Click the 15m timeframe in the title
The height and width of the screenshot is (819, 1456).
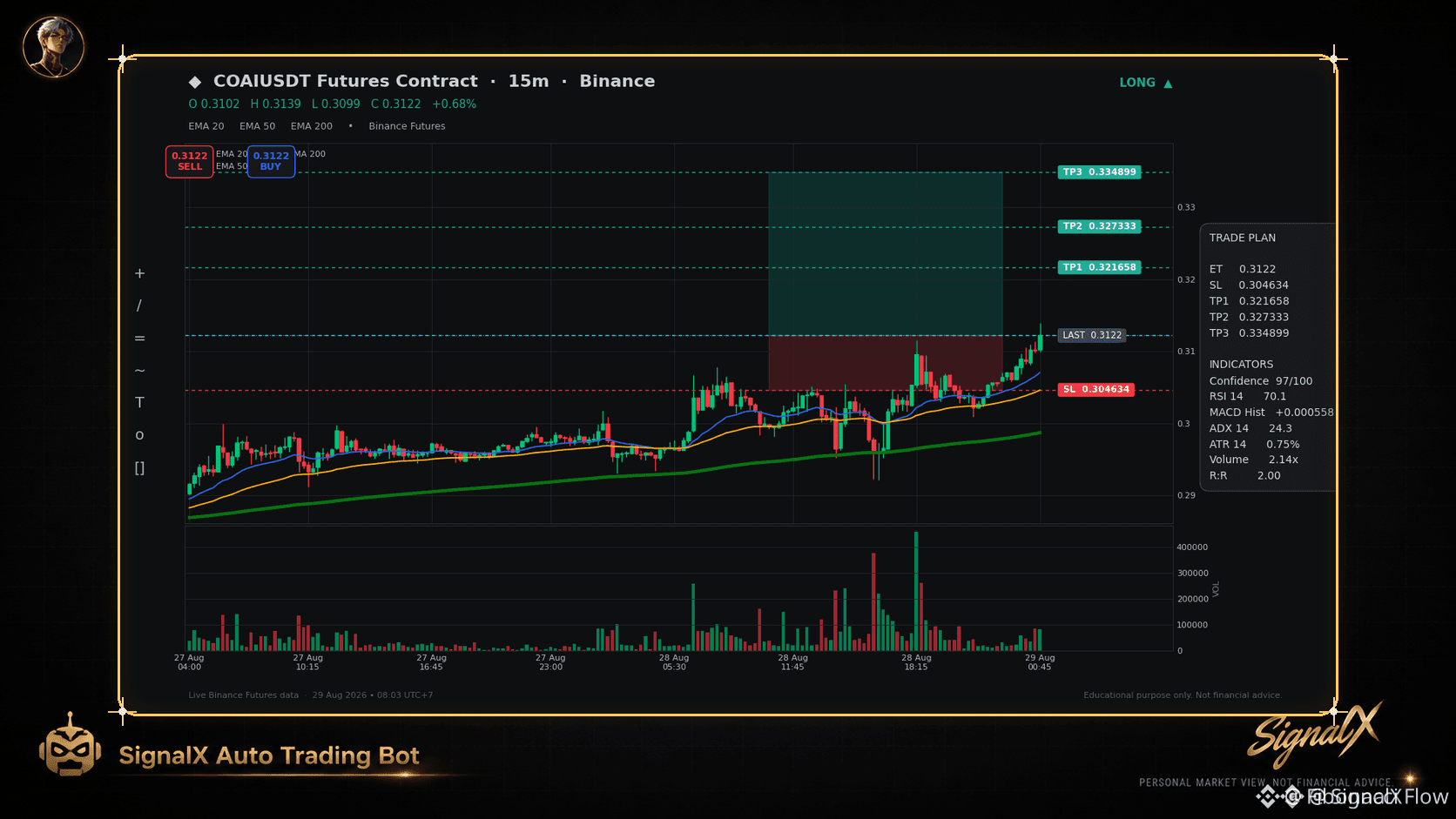529,81
